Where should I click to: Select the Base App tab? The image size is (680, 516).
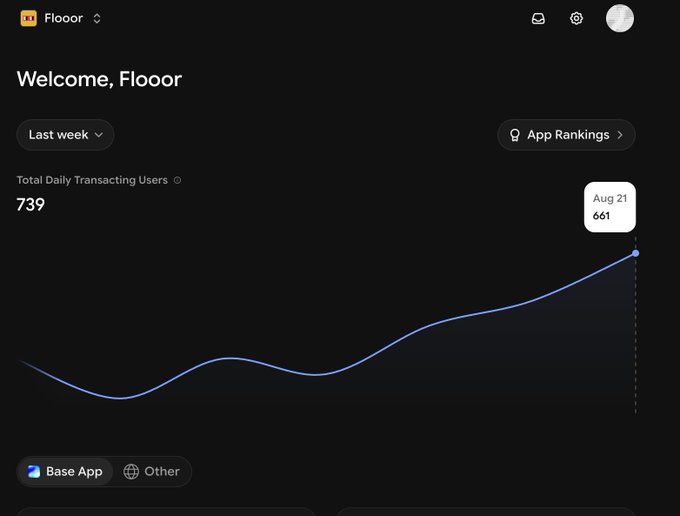click(65, 471)
